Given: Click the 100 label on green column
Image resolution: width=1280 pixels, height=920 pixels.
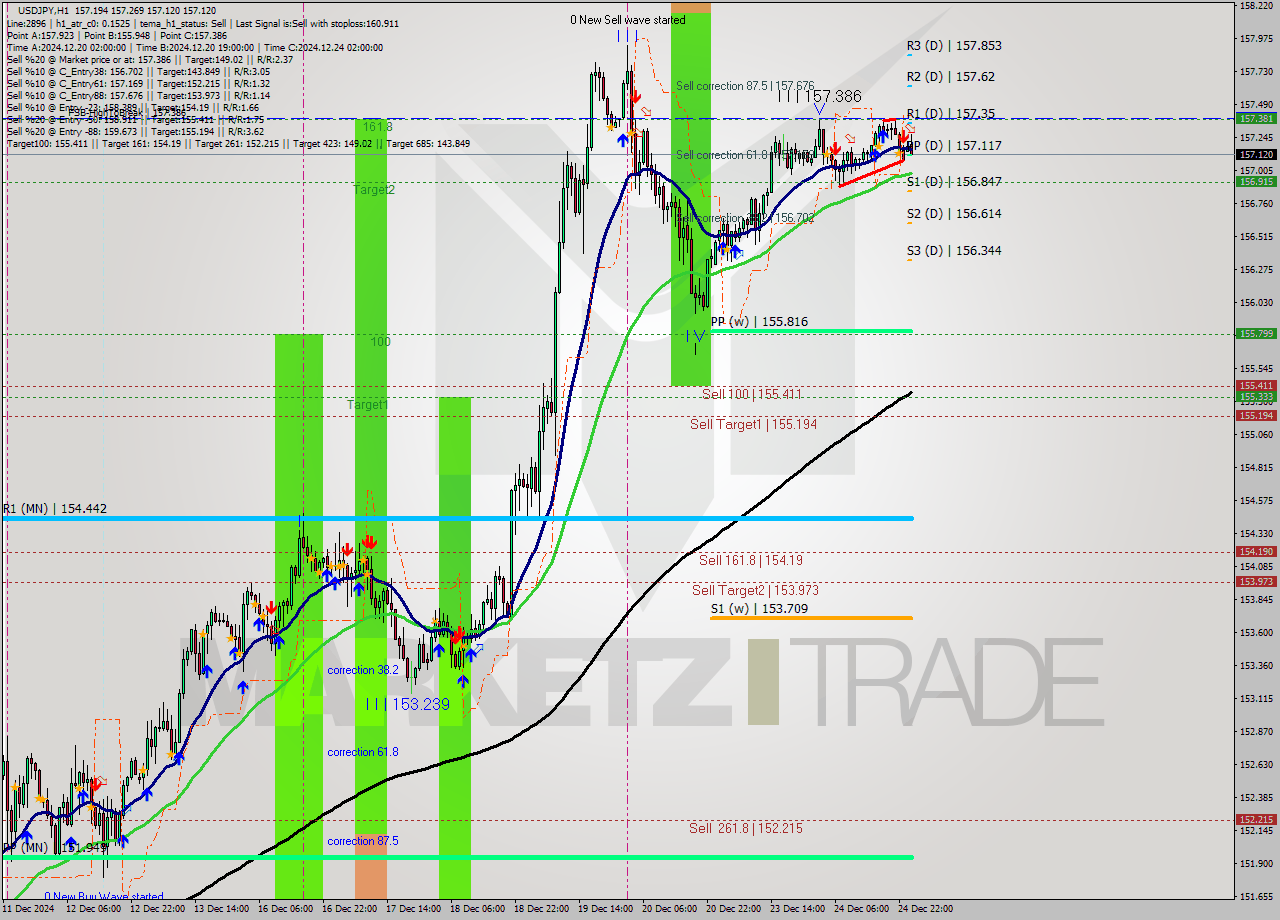Looking at the screenshot, I should point(380,342).
